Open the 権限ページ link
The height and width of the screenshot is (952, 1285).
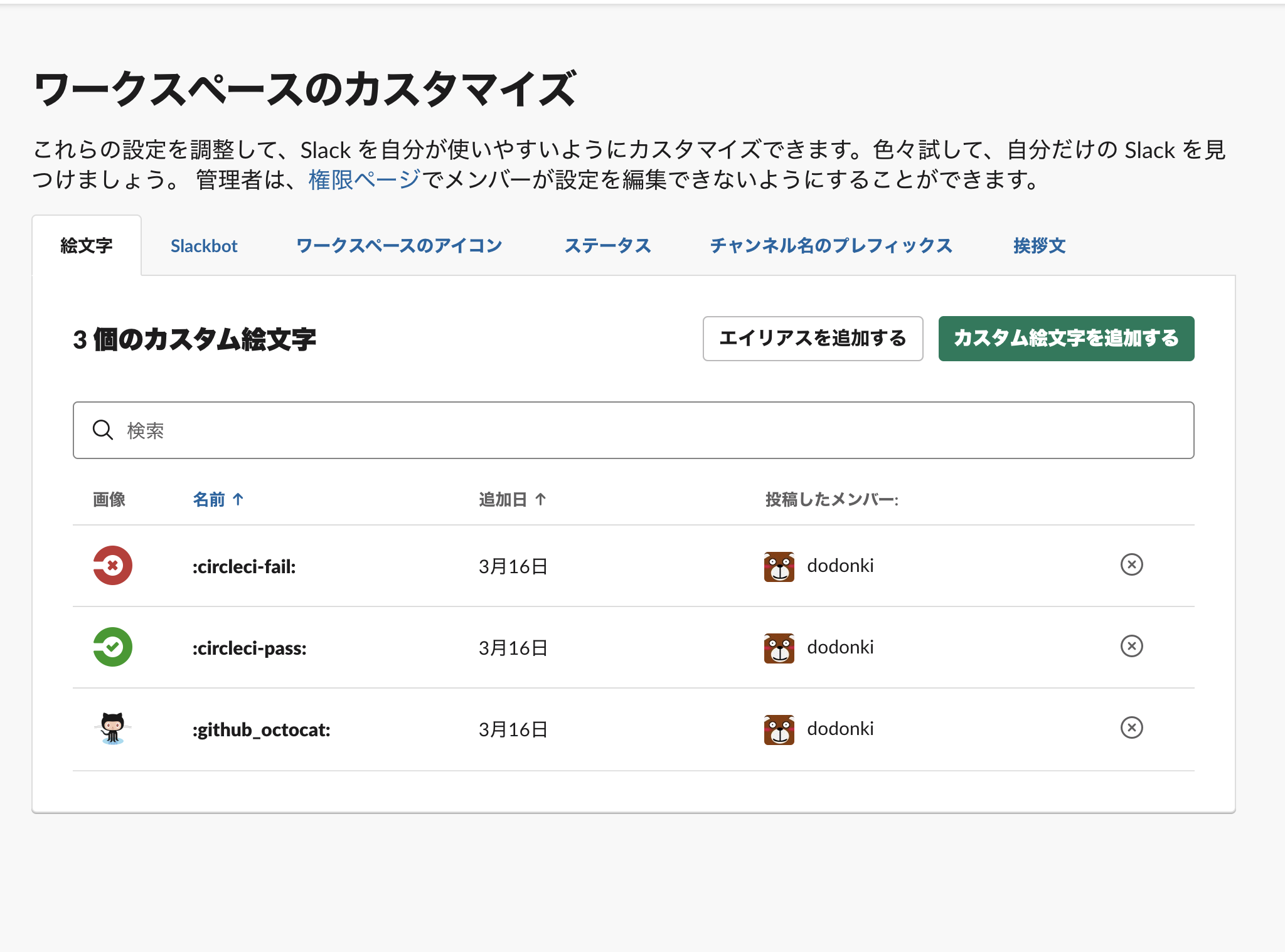[x=364, y=180]
